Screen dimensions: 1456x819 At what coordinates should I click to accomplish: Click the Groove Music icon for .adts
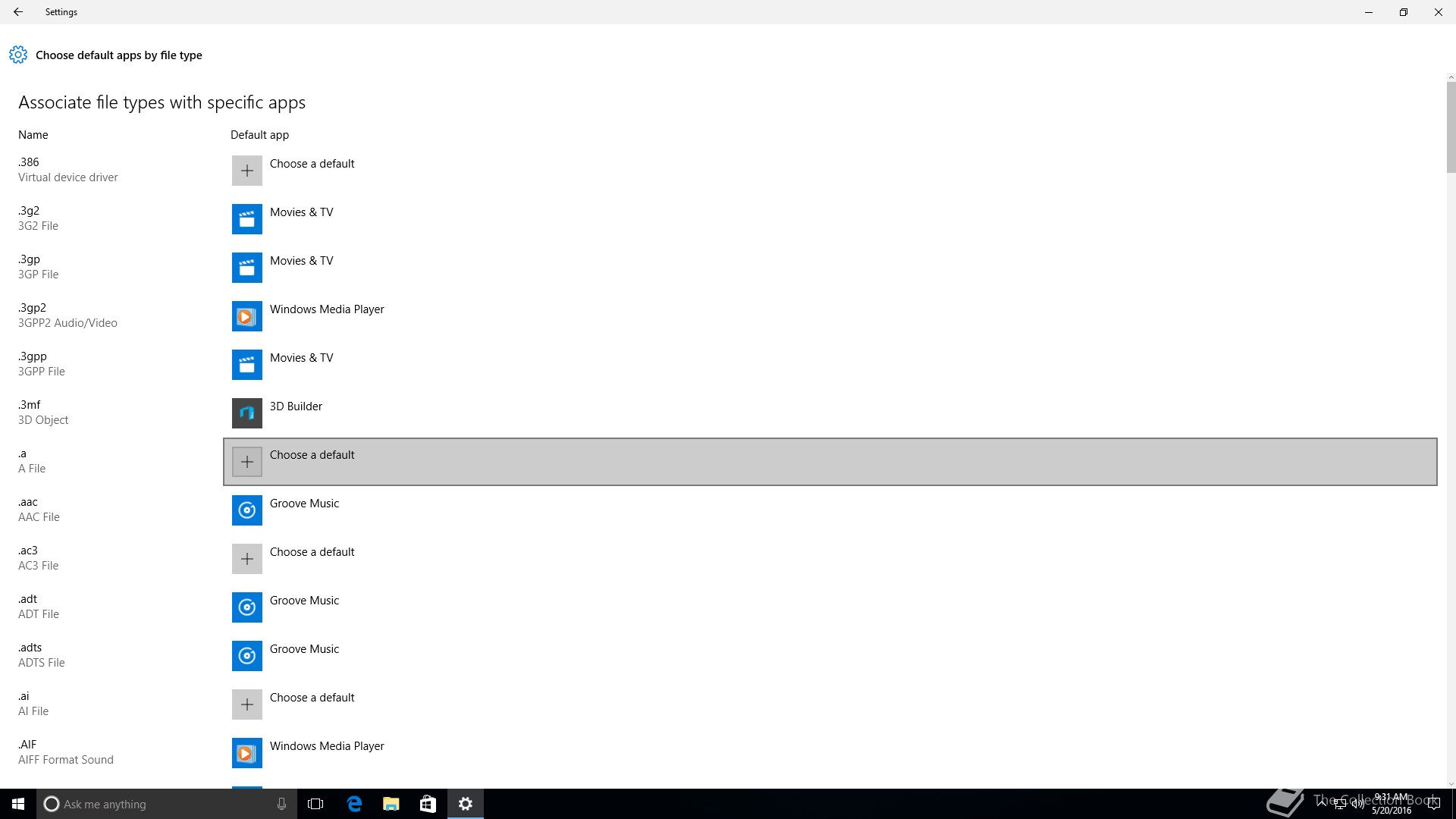(x=247, y=656)
